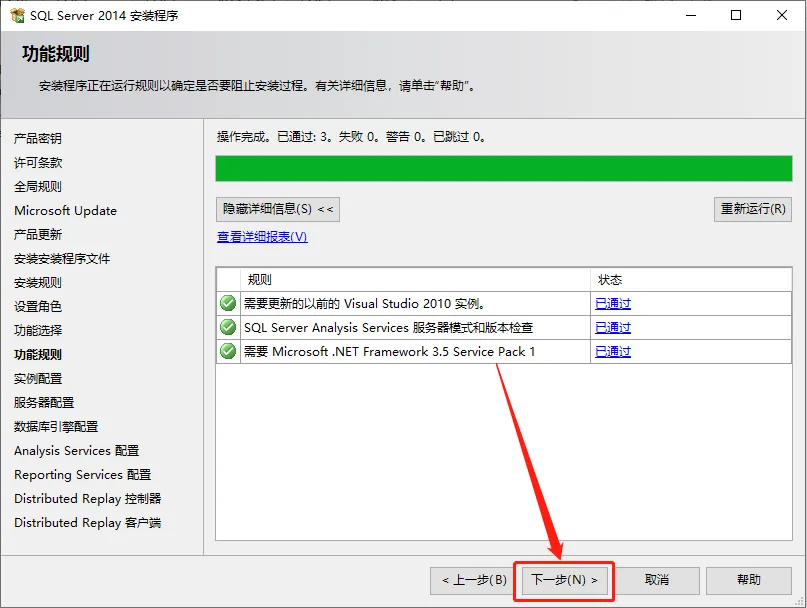The width and height of the screenshot is (807, 608).
Task: Maximize the SQL Server 2014 setup window
Action: point(736,15)
